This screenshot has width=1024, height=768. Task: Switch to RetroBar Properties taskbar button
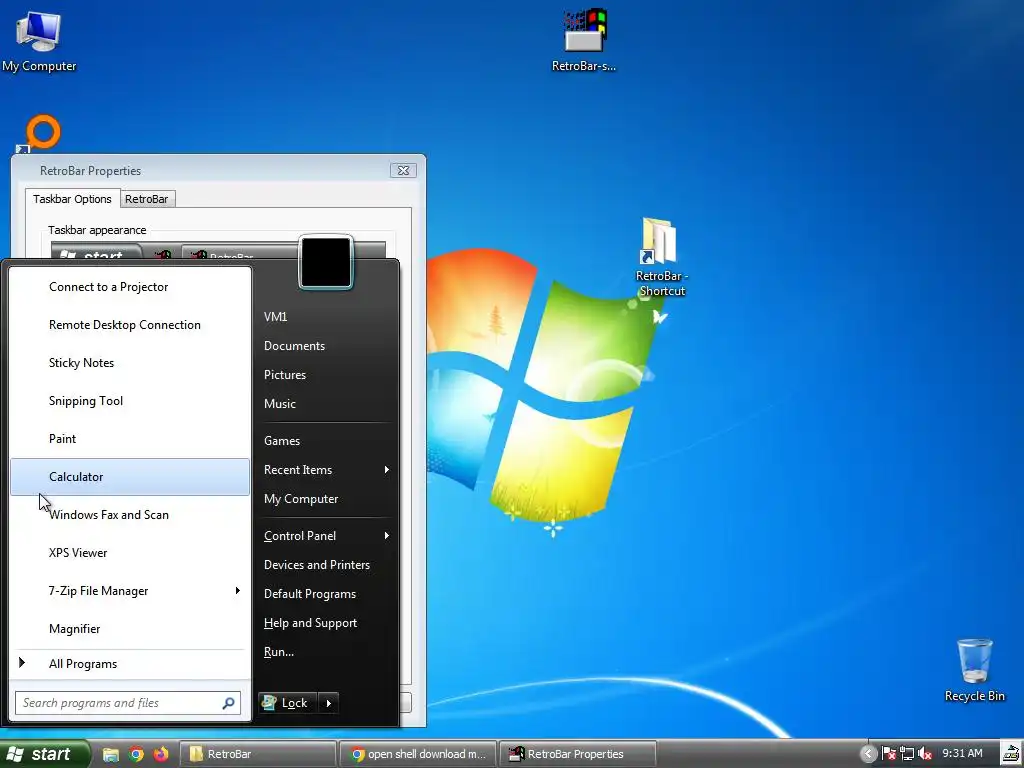pyautogui.click(x=577, y=754)
